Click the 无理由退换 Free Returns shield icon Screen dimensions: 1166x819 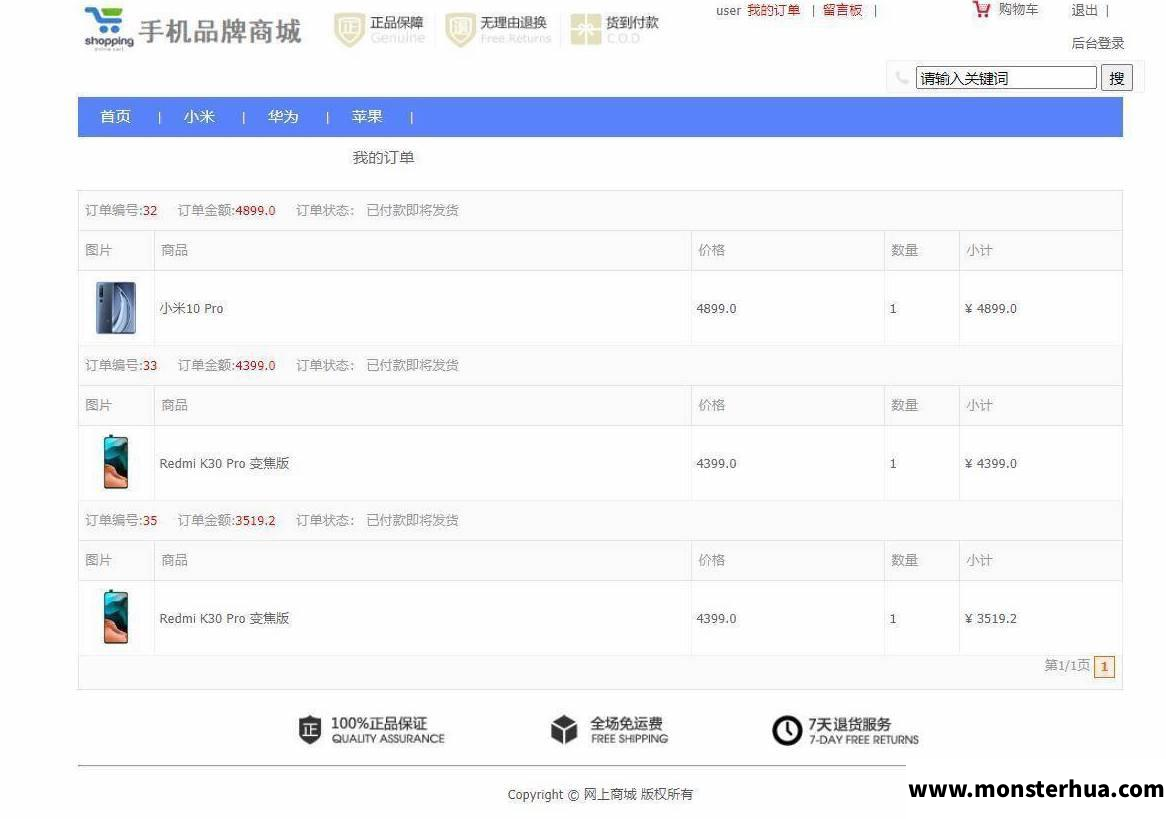pyautogui.click(x=460, y=30)
